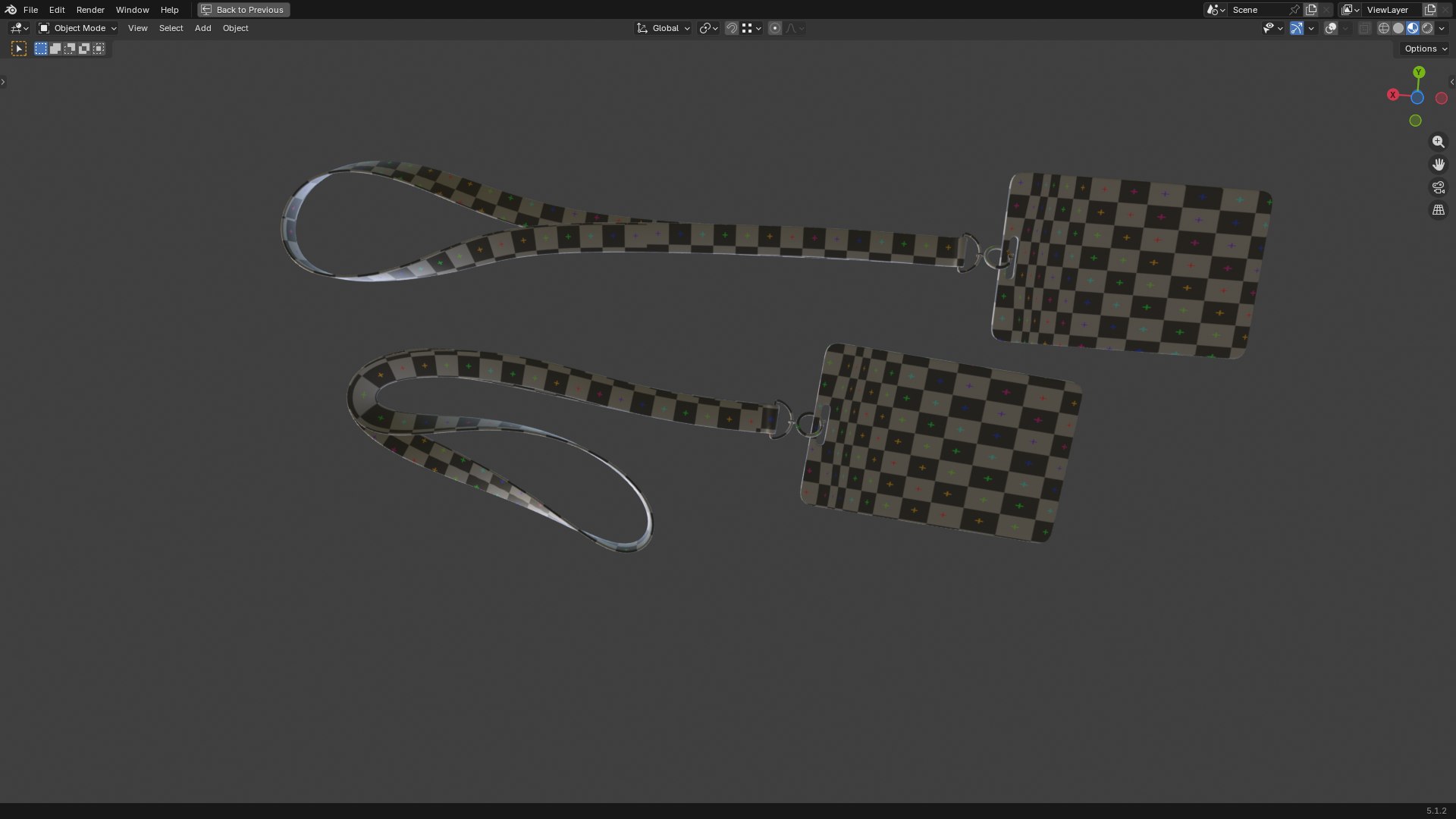Toggle X-ray mode
1456x819 pixels.
[x=1365, y=28]
